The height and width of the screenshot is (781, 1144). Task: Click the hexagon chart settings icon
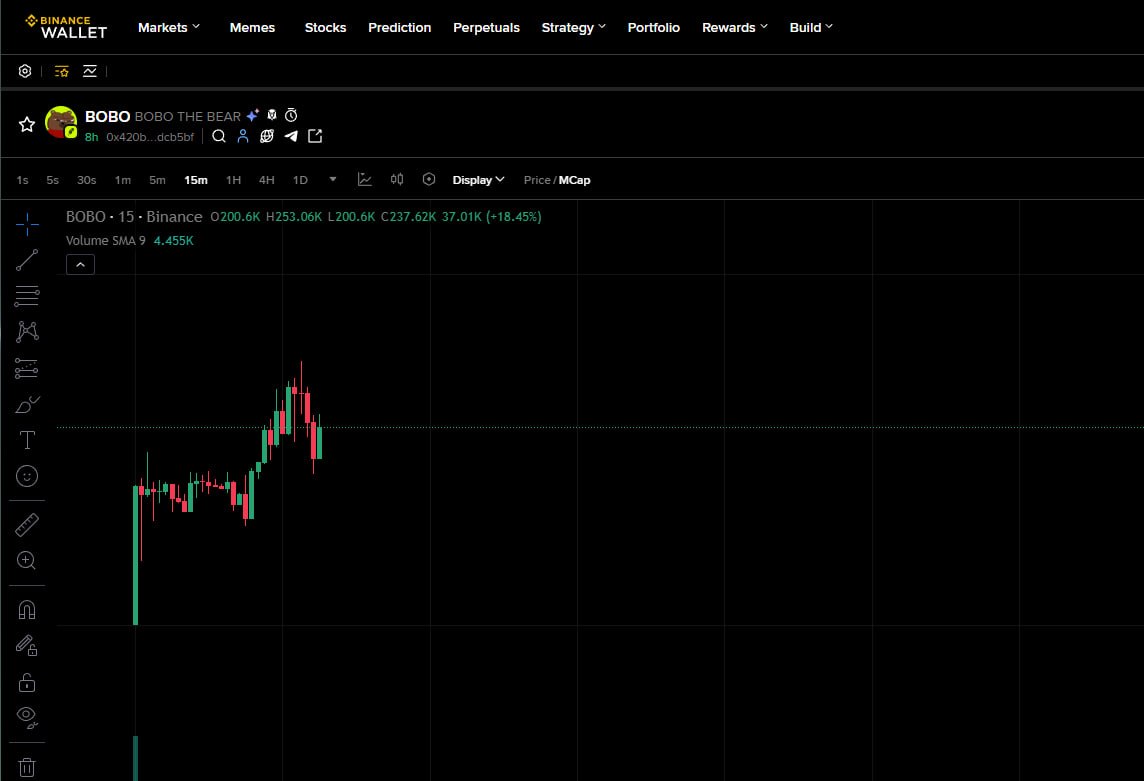click(x=429, y=180)
